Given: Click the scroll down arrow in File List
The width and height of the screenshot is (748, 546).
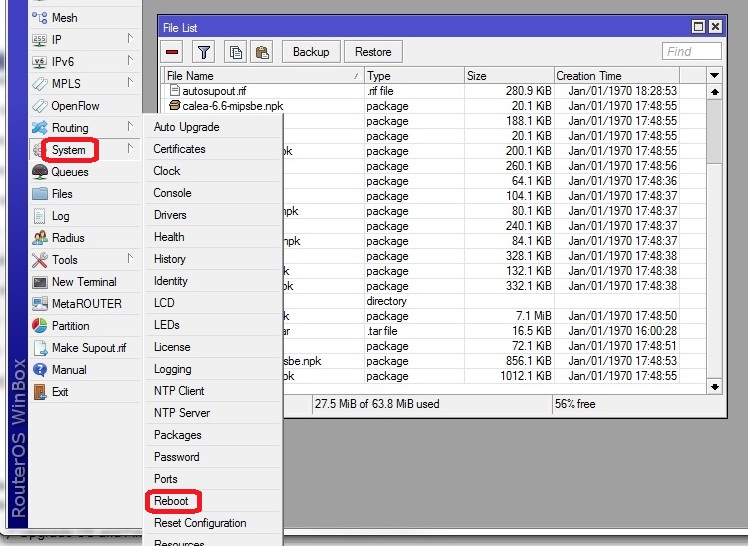Looking at the screenshot, I should point(714,385).
